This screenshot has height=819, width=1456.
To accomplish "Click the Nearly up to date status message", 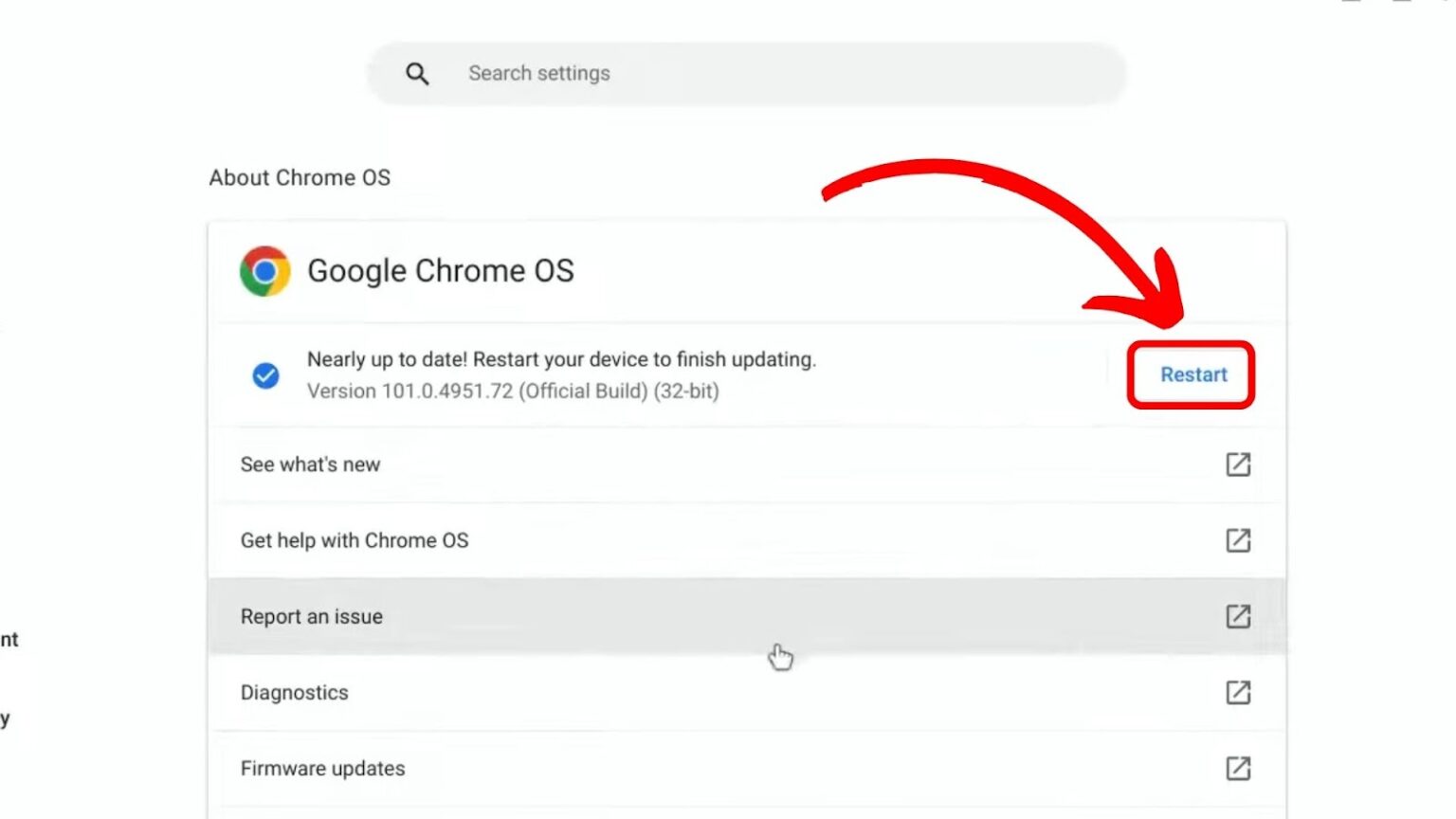I will point(561,359).
